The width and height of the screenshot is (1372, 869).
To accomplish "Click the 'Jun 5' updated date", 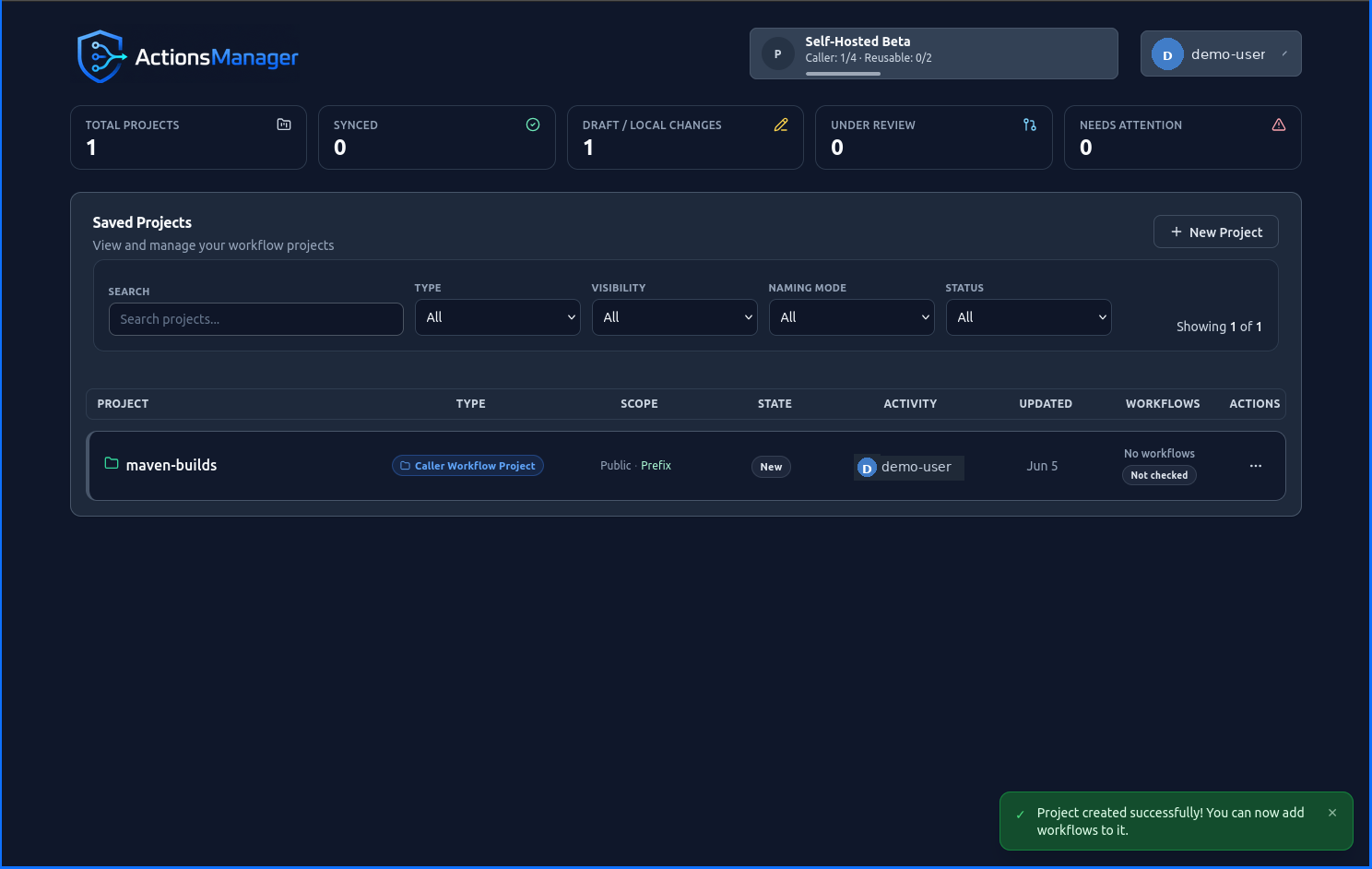I will click(1042, 466).
